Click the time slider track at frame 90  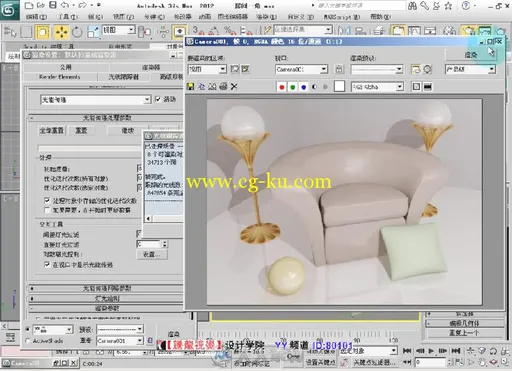point(356,335)
